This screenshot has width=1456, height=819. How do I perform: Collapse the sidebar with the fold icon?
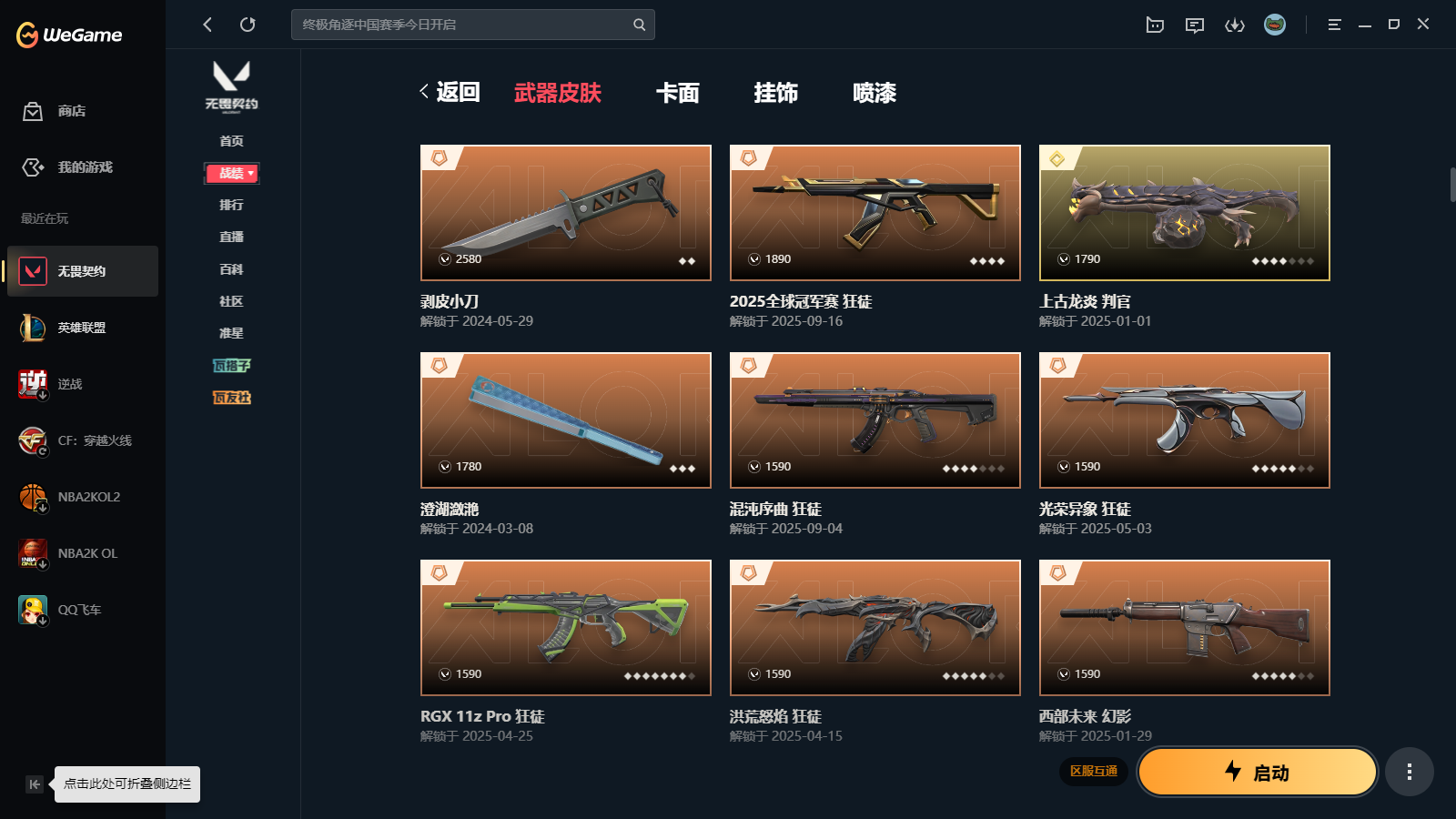tap(35, 784)
